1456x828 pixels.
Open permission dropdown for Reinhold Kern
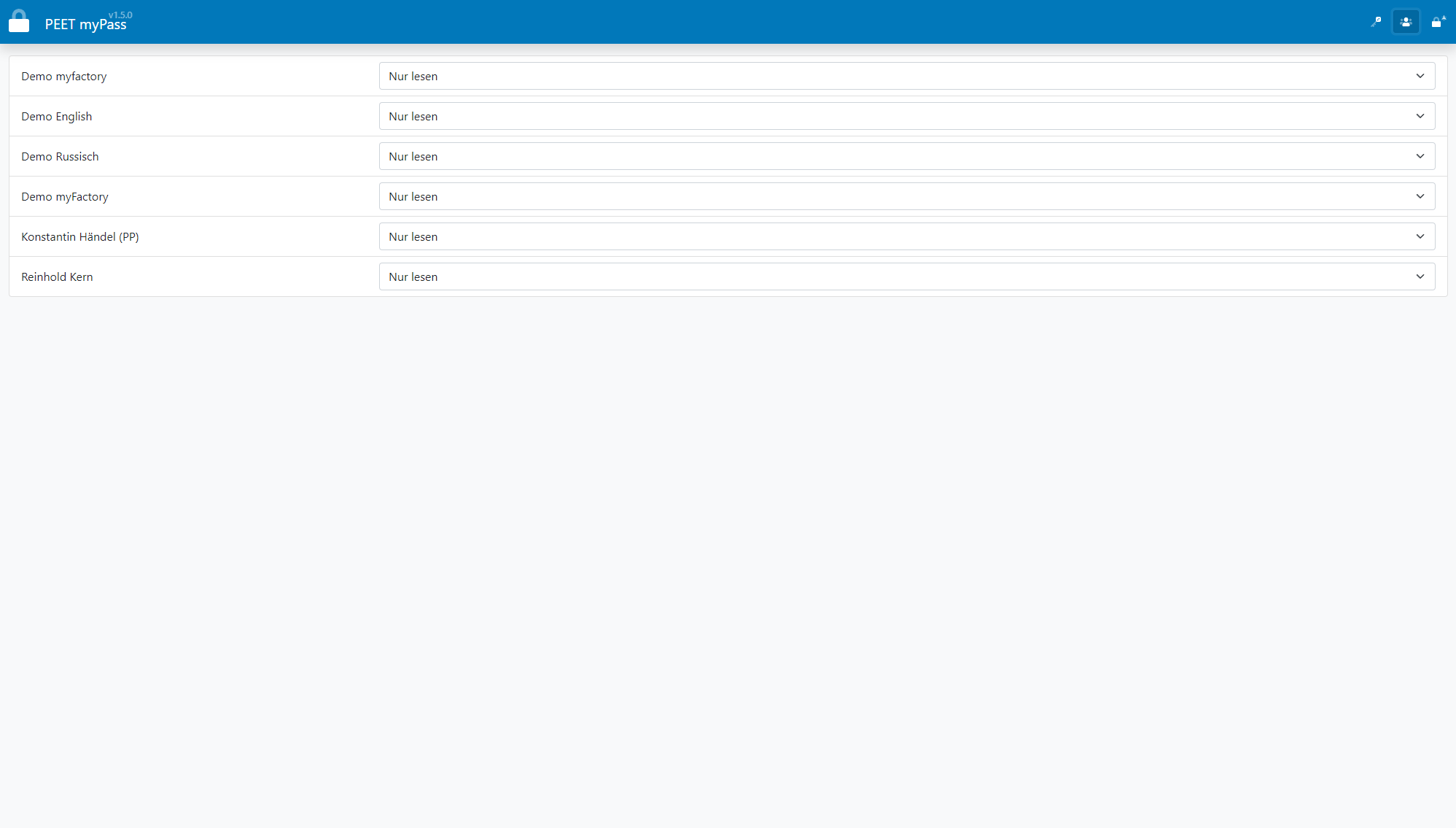(x=906, y=276)
